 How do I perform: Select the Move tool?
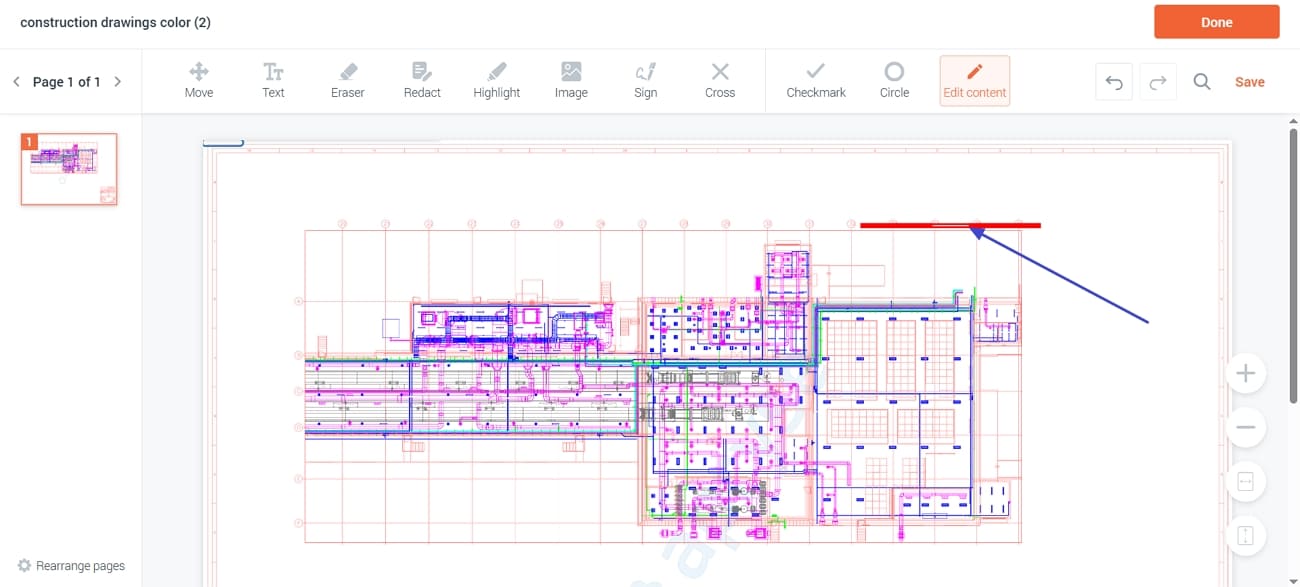click(x=199, y=81)
